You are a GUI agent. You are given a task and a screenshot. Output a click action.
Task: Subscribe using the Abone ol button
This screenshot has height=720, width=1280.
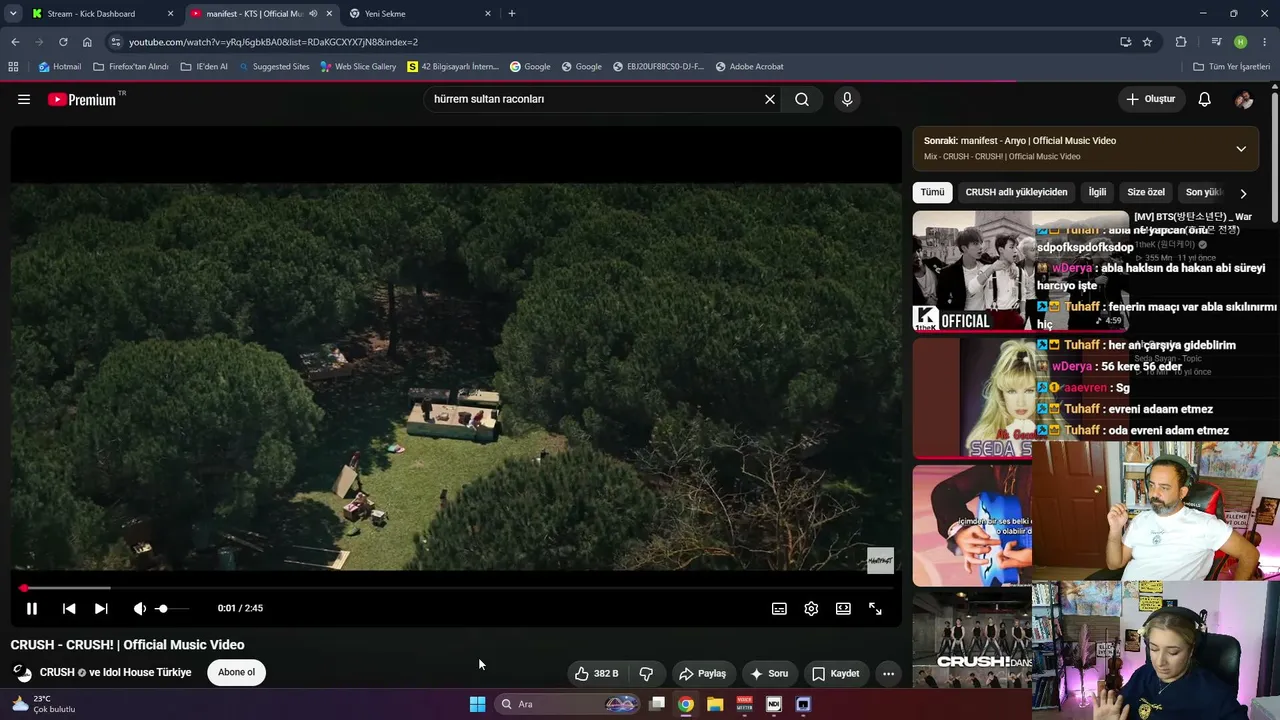pyautogui.click(x=237, y=672)
